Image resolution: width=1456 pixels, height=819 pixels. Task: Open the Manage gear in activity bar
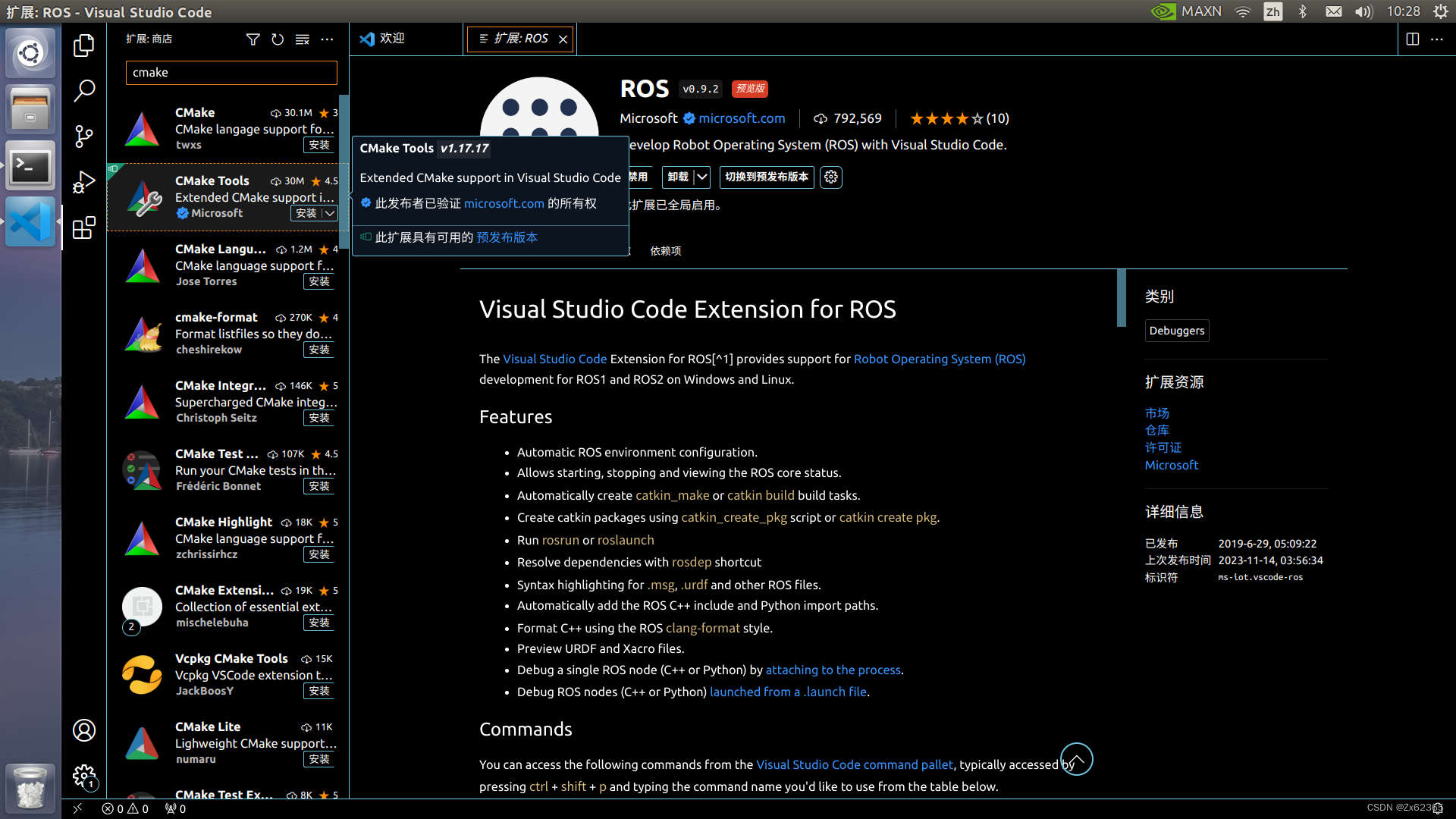click(x=83, y=776)
